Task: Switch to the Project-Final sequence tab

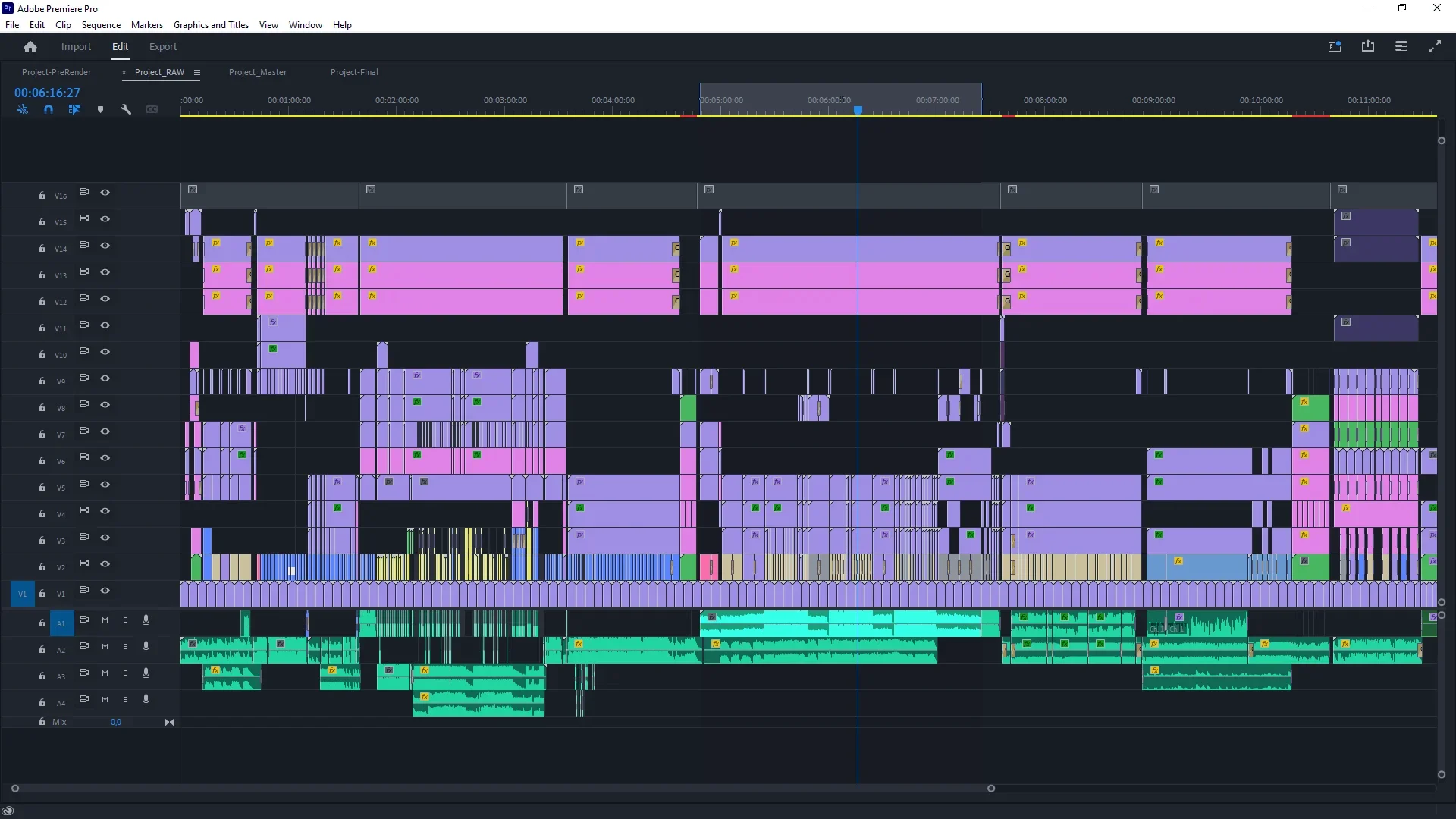Action: [x=354, y=72]
